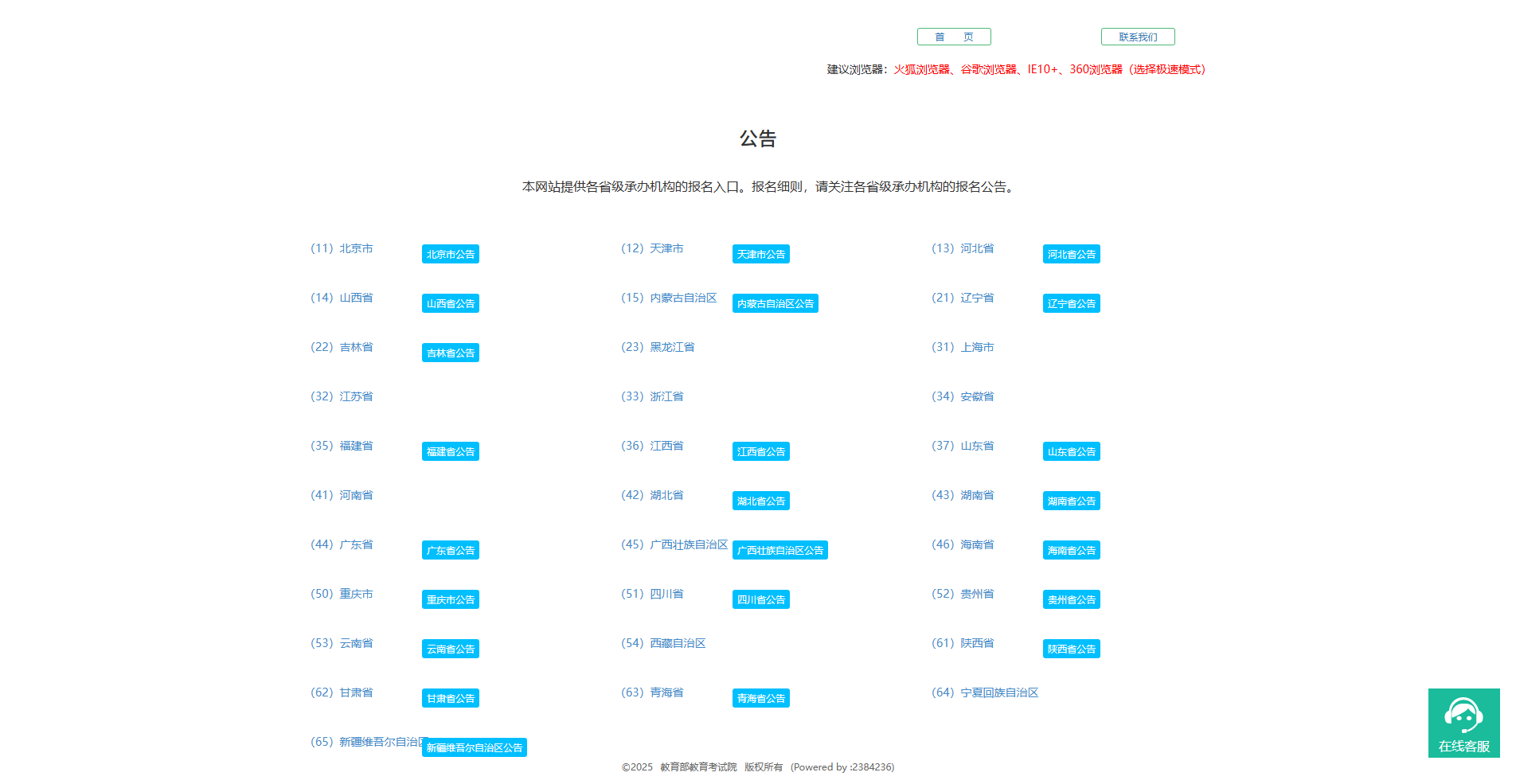This screenshot has height=784, width=1516.
Task: Select the 河南省 province entry
Action: (355, 494)
